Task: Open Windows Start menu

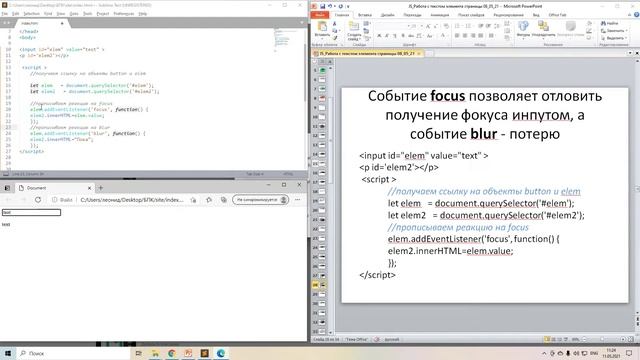Action: tap(8, 353)
